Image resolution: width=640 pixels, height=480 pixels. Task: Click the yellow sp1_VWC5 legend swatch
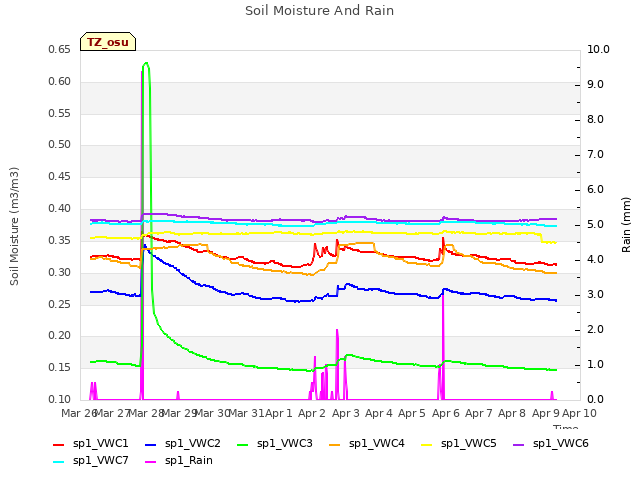tap(427, 445)
